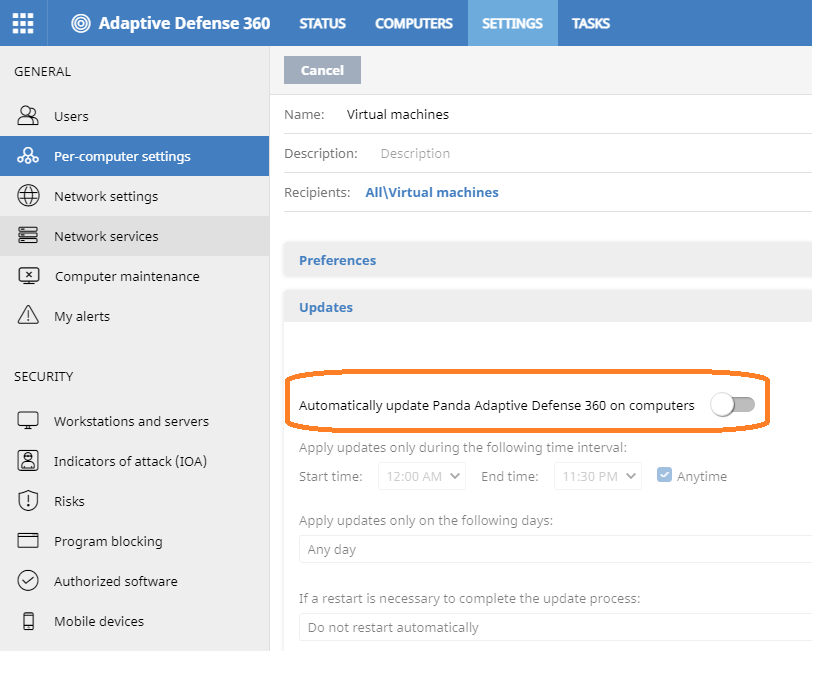Go to Risks settings
The height and width of the screenshot is (699, 817).
(x=134, y=501)
